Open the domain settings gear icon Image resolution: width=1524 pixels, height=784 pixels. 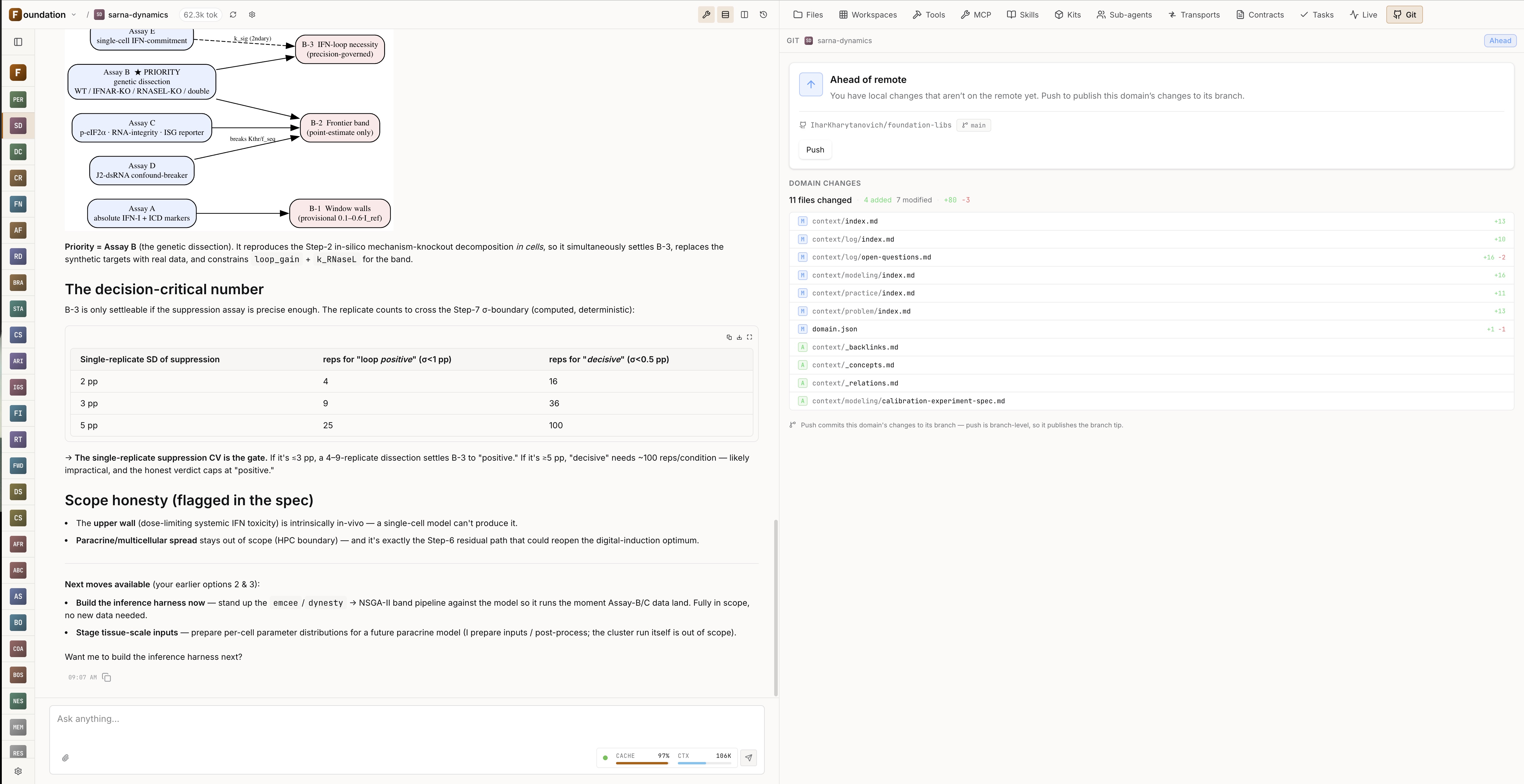pos(252,15)
